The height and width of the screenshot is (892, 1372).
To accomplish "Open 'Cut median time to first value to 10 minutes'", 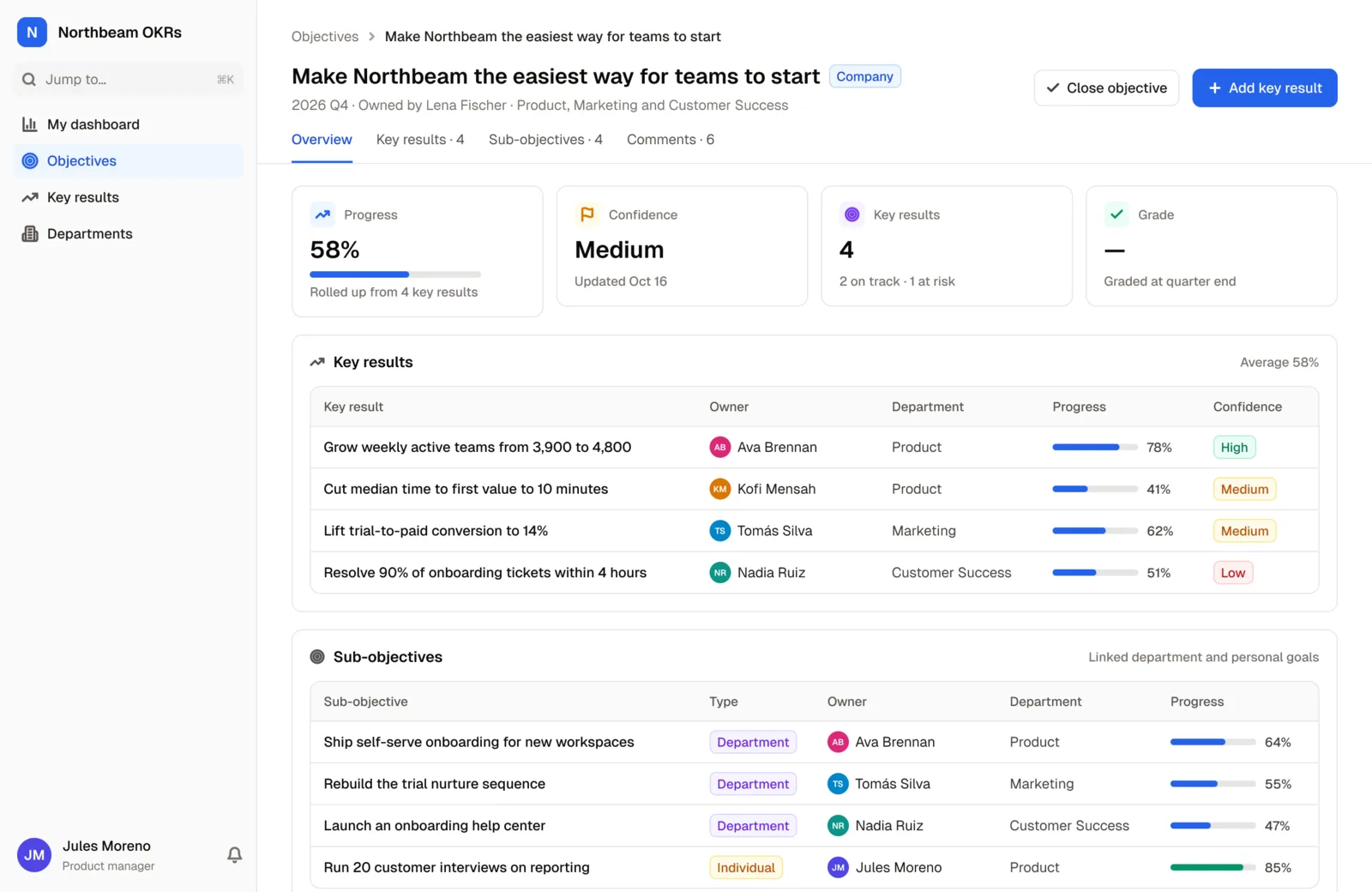I will pos(466,489).
